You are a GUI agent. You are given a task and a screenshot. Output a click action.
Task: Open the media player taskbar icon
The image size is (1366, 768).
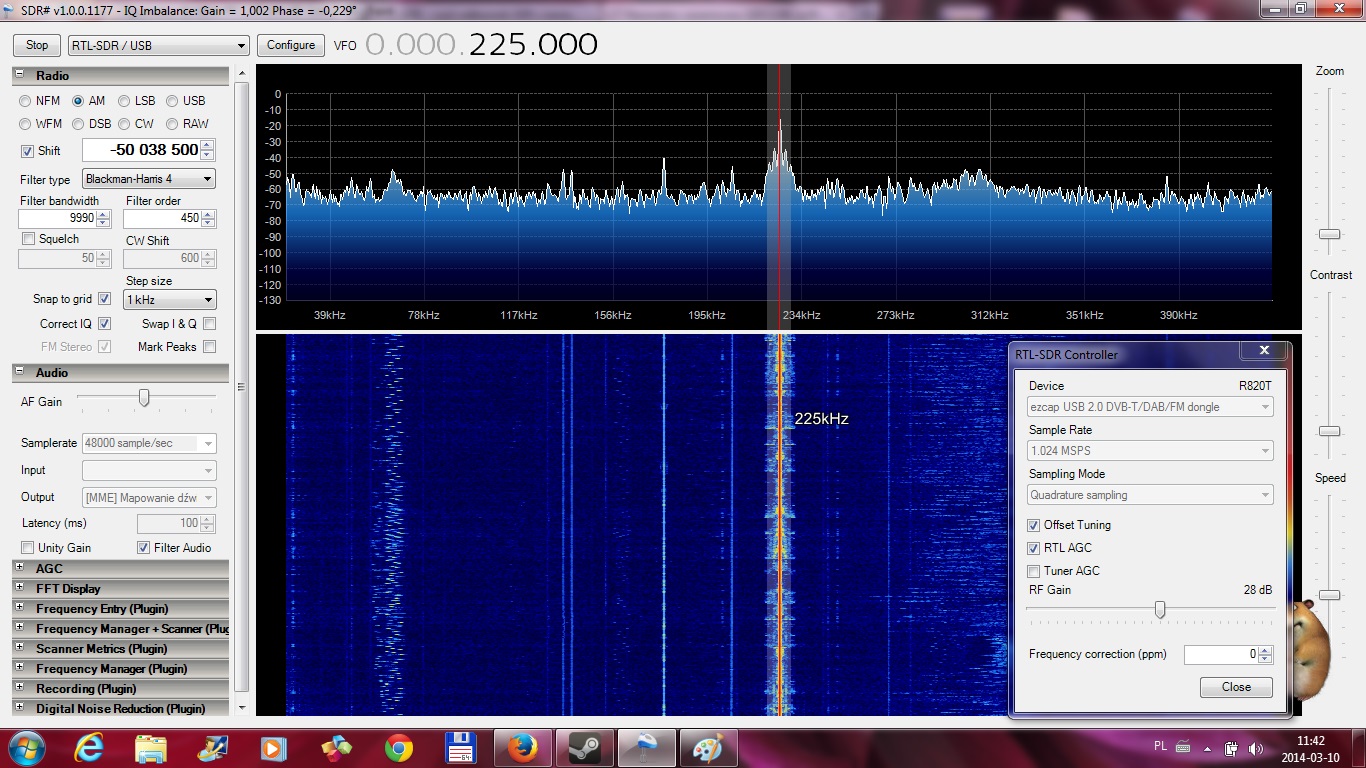[272, 747]
